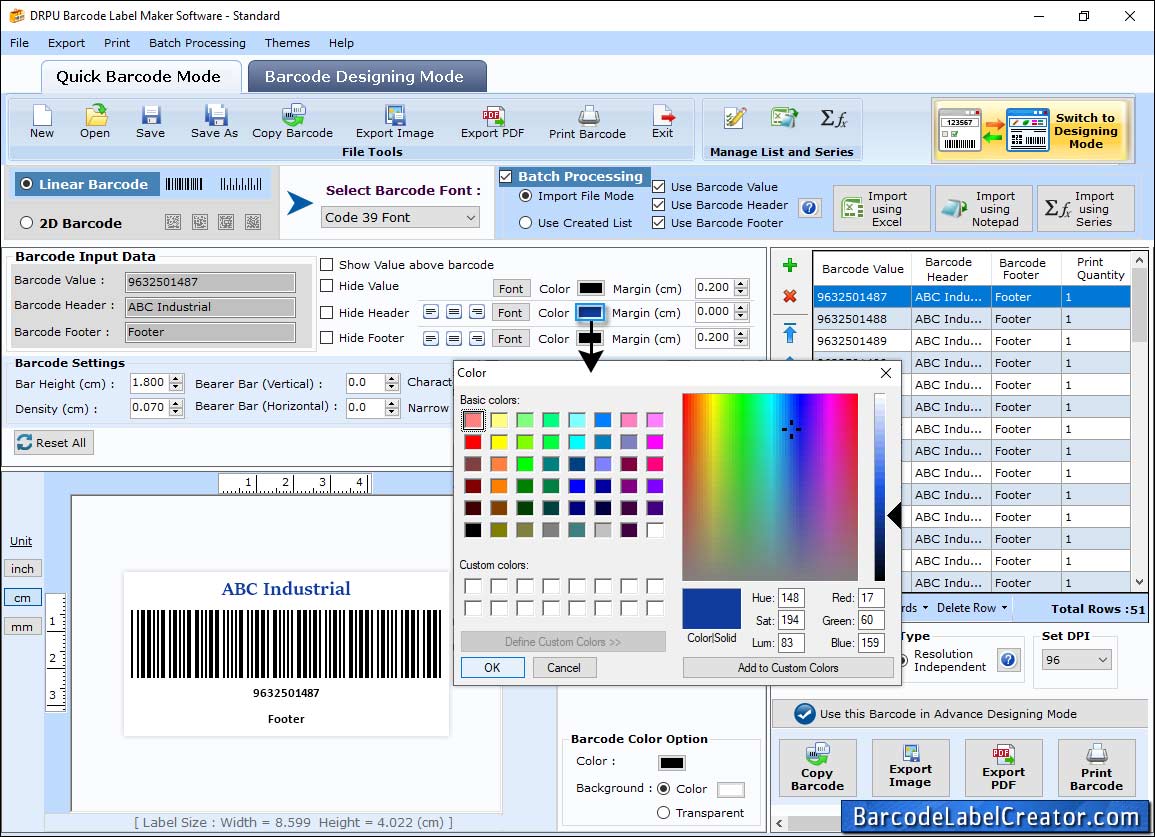1155x837 pixels.
Task: Center-align the footer text icon
Action: coord(454,338)
